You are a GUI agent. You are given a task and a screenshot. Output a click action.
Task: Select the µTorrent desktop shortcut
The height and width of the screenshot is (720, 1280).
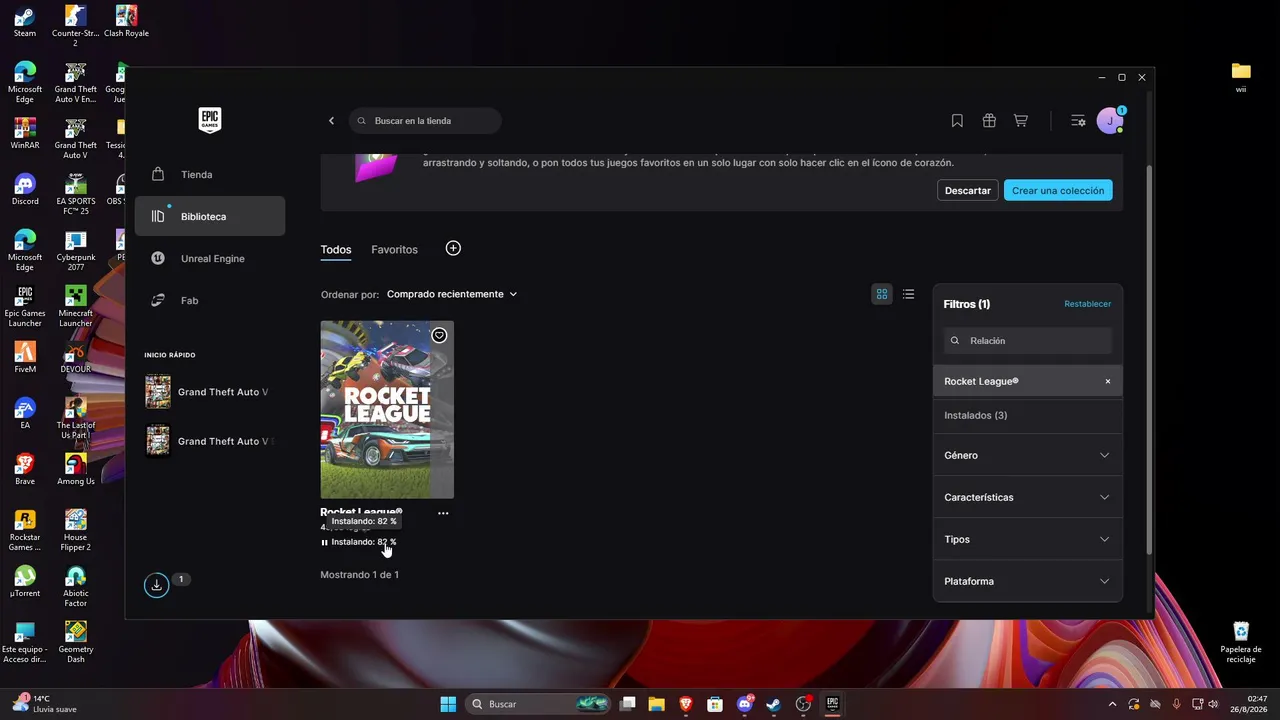pyautogui.click(x=25, y=582)
